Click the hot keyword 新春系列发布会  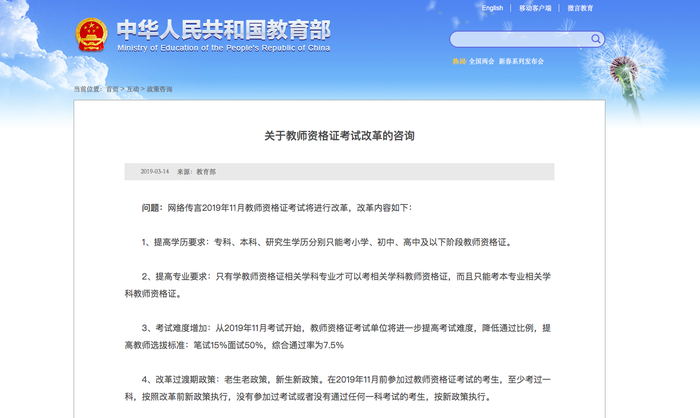(521, 61)
